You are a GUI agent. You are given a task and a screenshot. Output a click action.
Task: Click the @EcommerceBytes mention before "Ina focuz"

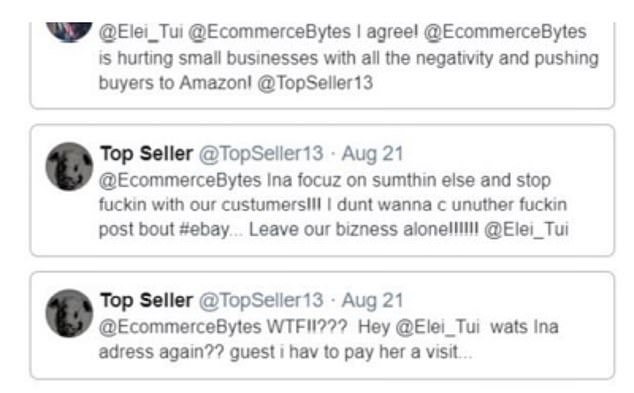[x=180, y=180]
